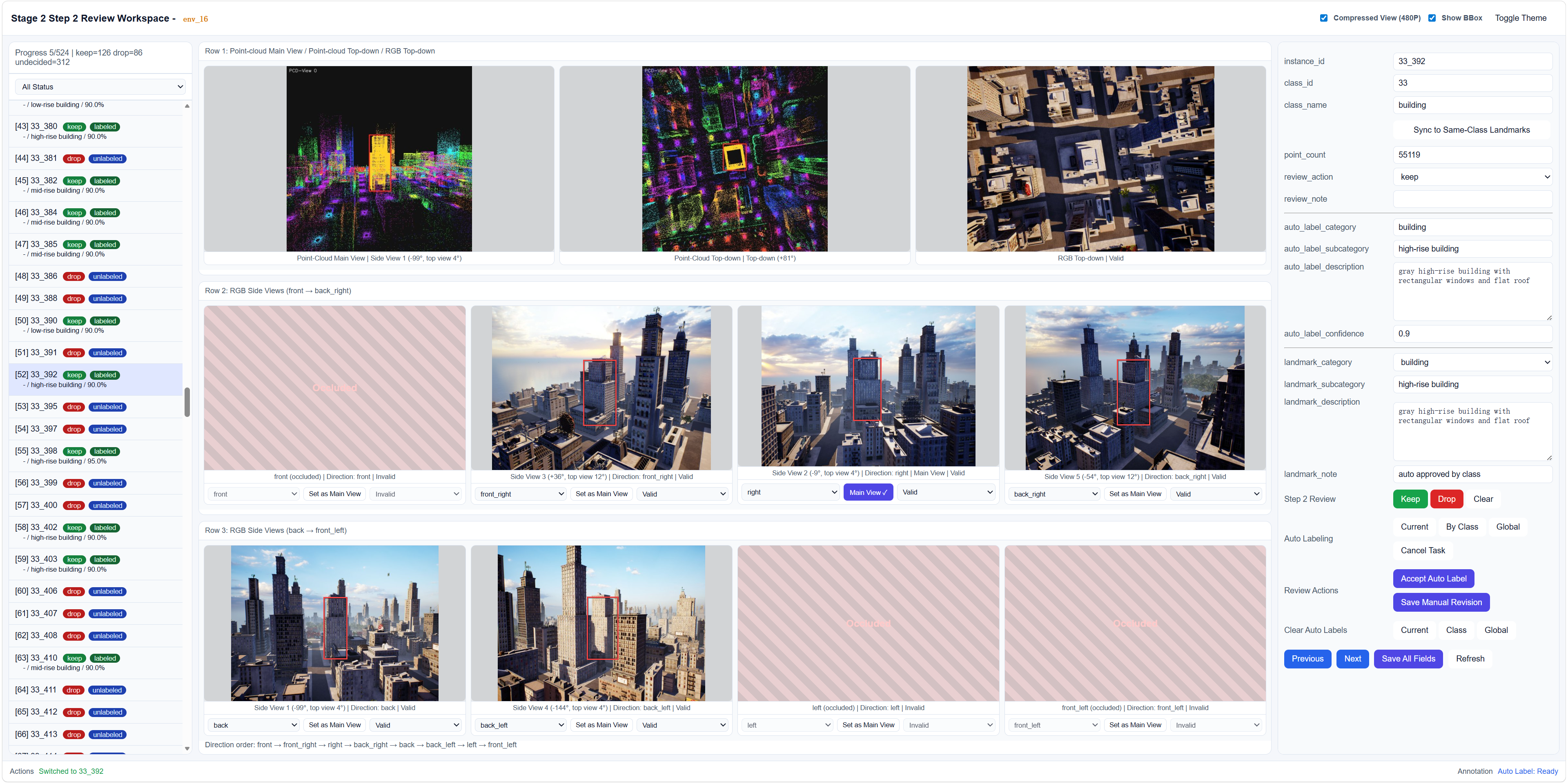
Task: Disable the Compressed View (480P) checkbox
Action: coord(1323,18)
